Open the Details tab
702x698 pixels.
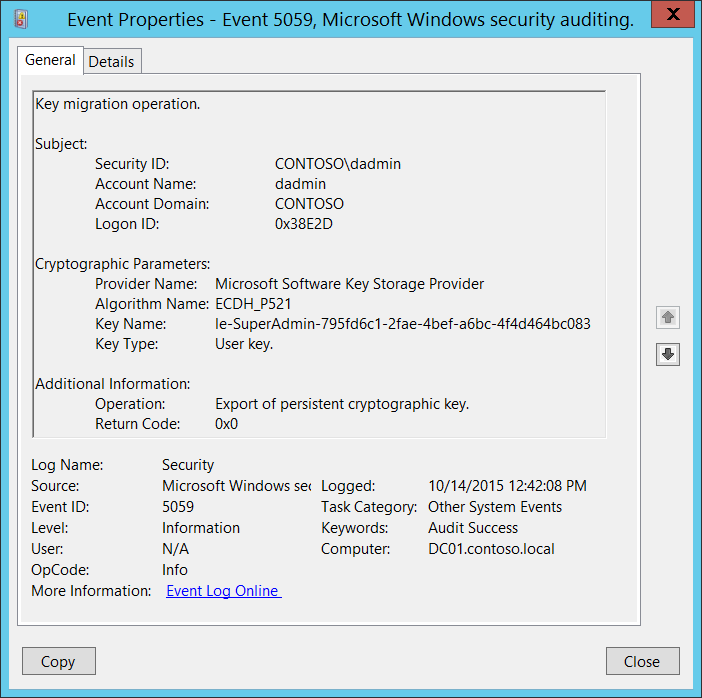111,61
